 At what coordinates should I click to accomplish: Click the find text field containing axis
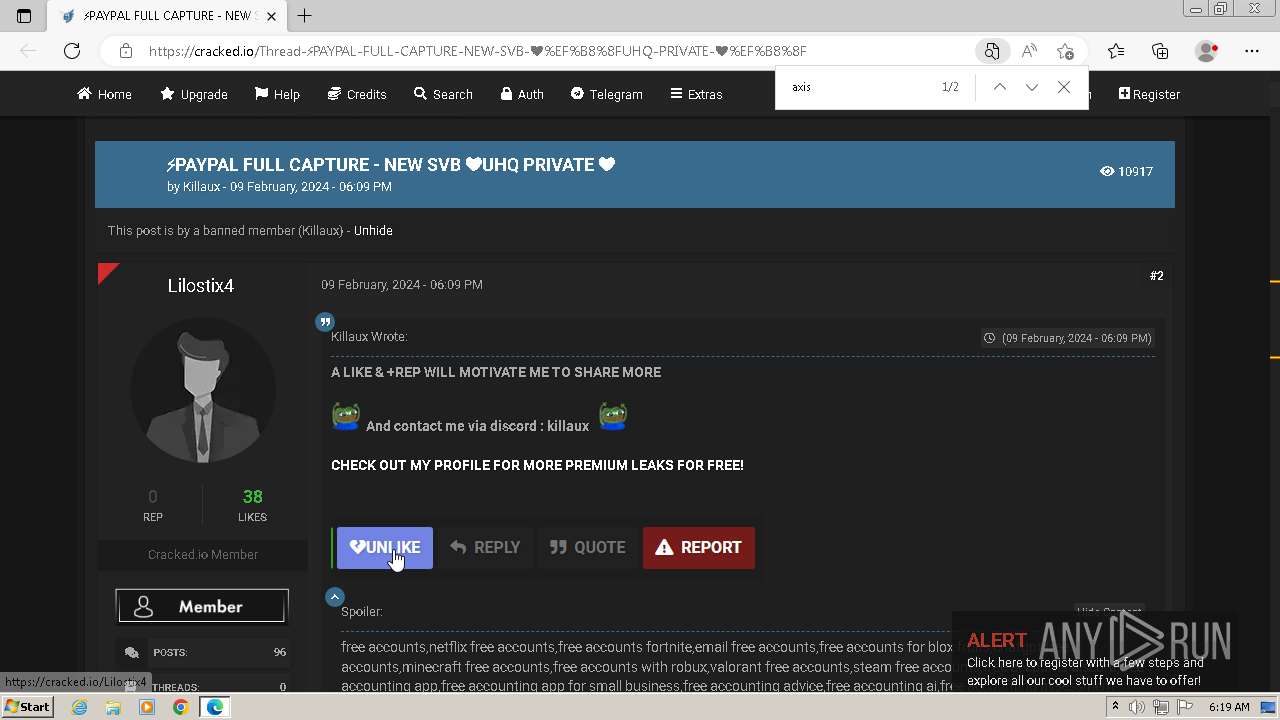860,87
